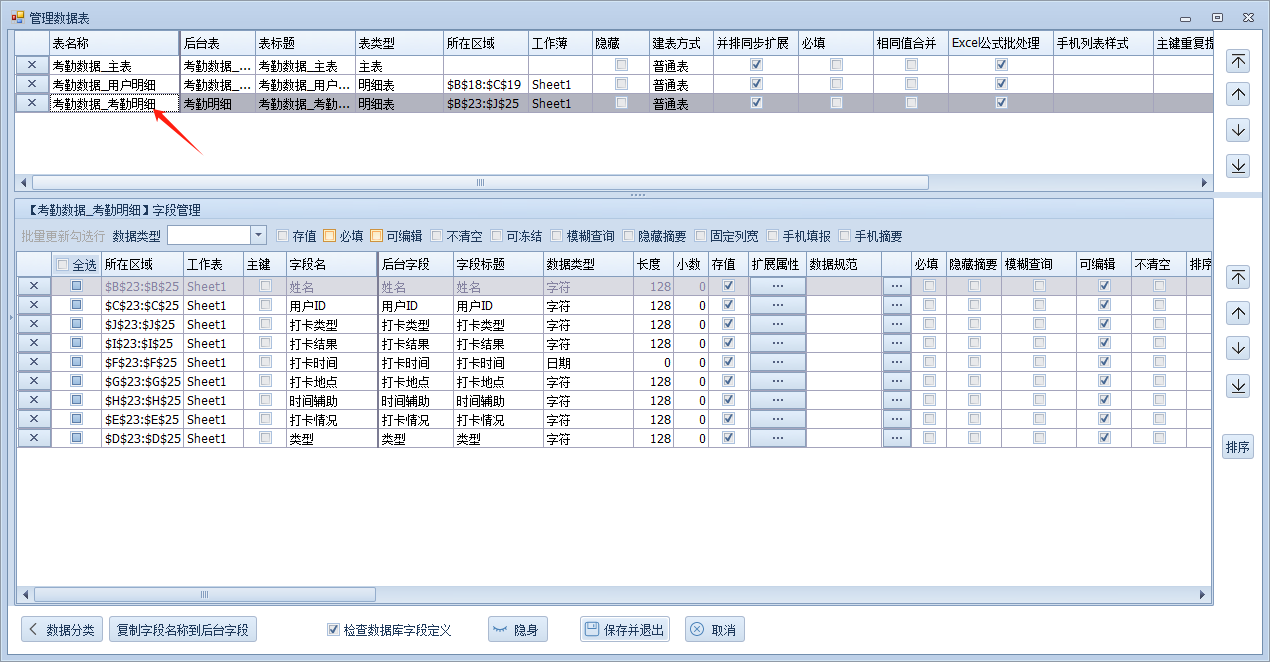The width and height of the screenshot is (1270, 662).
Task: Enable the 模糊查询 batch option checkbox
Action: click(x=557, y=236)
